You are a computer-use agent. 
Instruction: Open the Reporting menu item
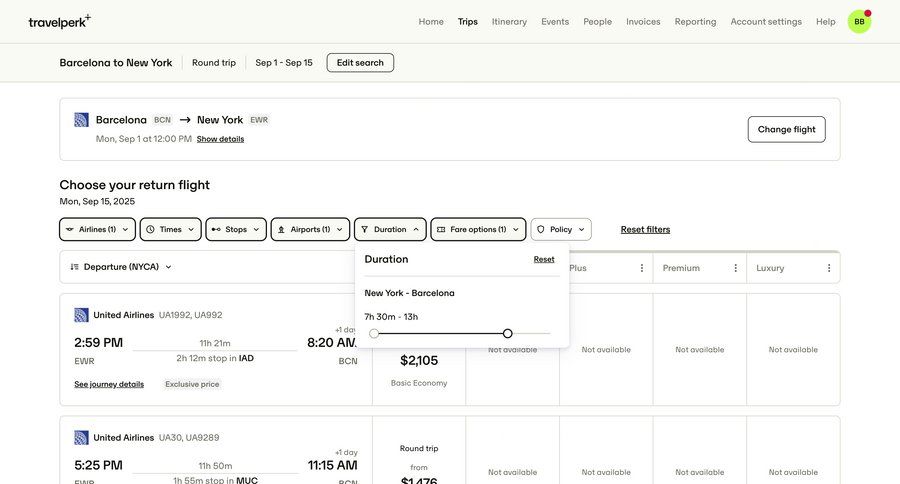point(695,21)
